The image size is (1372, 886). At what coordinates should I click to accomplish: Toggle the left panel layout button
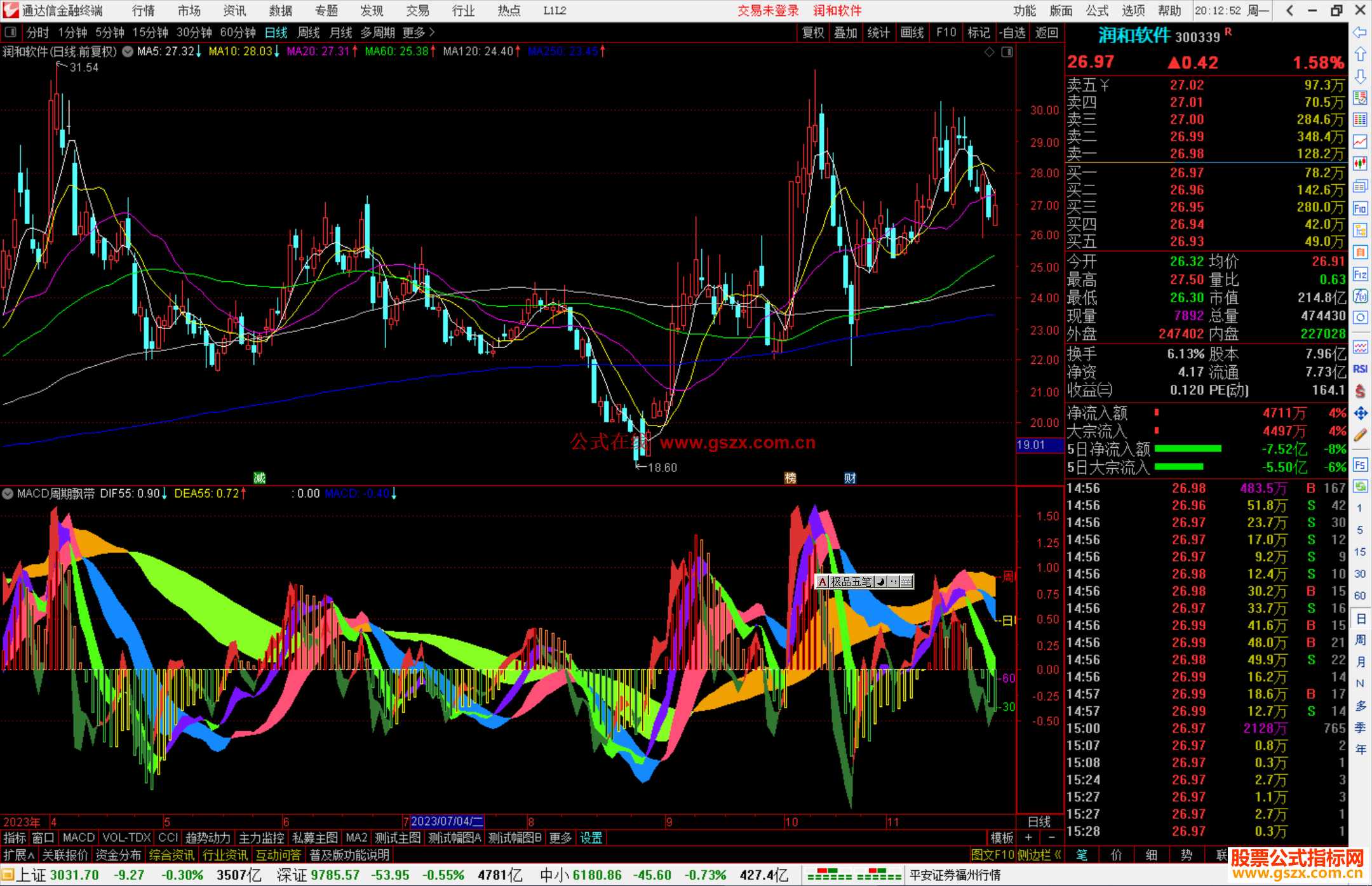point(11,32)
